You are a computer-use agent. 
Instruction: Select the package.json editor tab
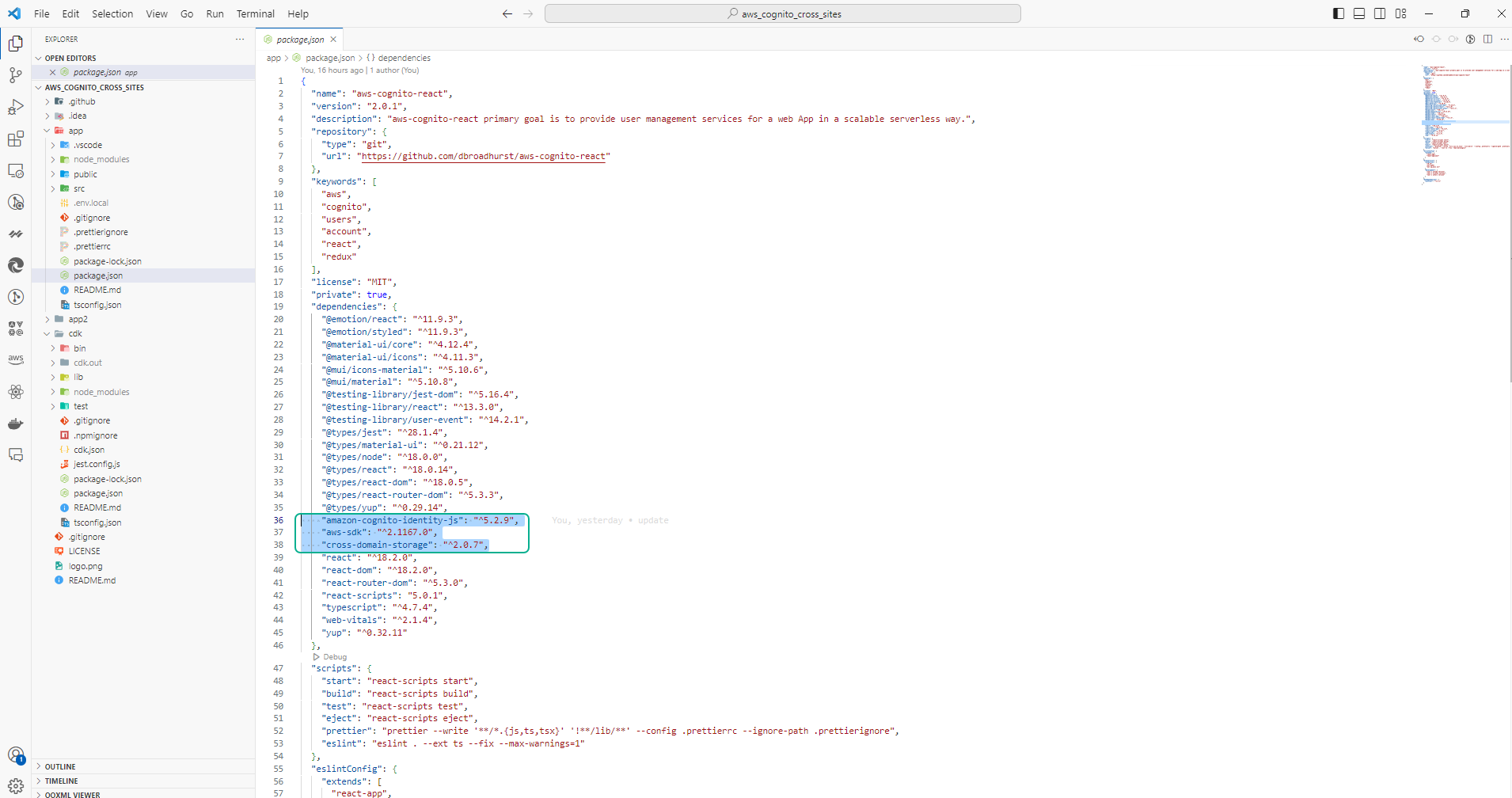(300, 40)
